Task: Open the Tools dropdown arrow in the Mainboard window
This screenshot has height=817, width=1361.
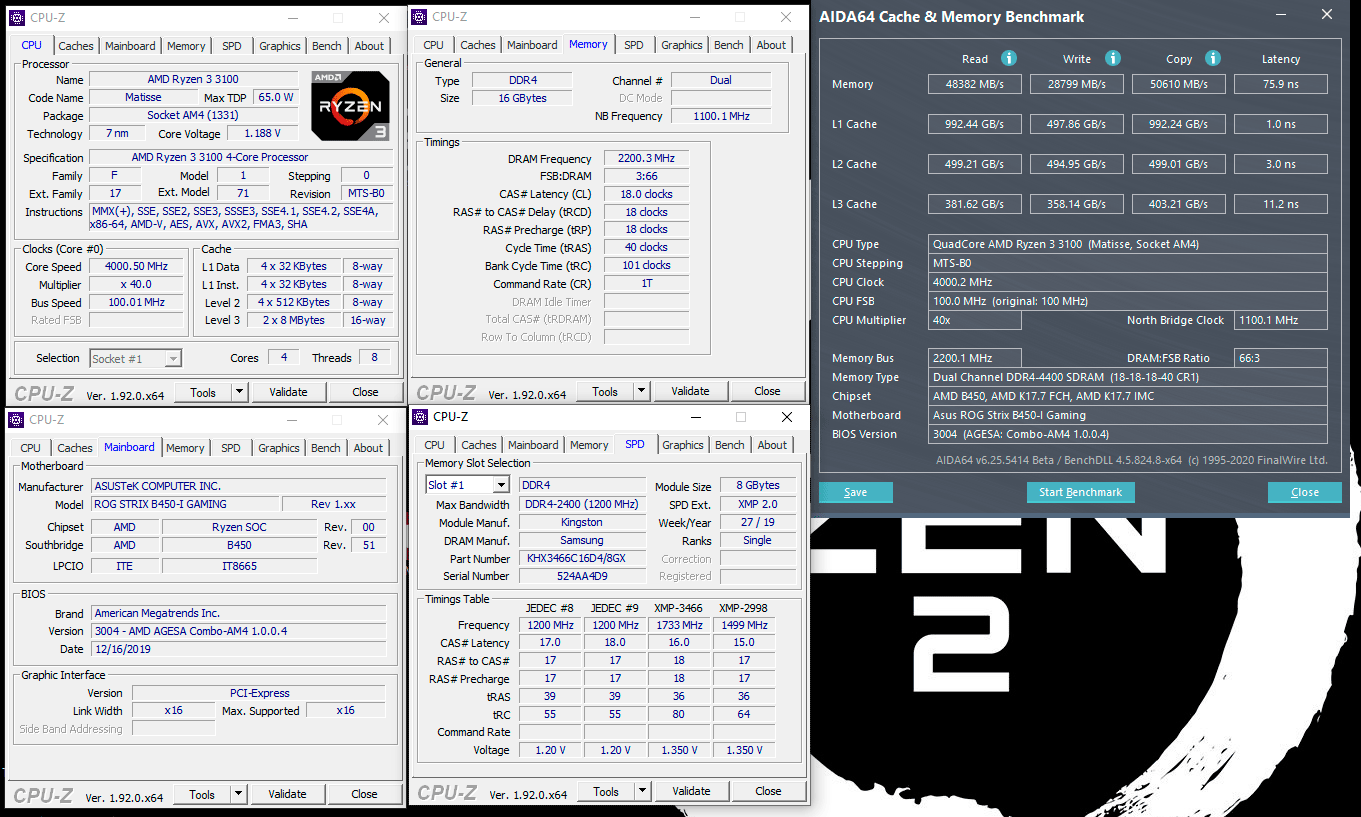Action: pos(238,794)
